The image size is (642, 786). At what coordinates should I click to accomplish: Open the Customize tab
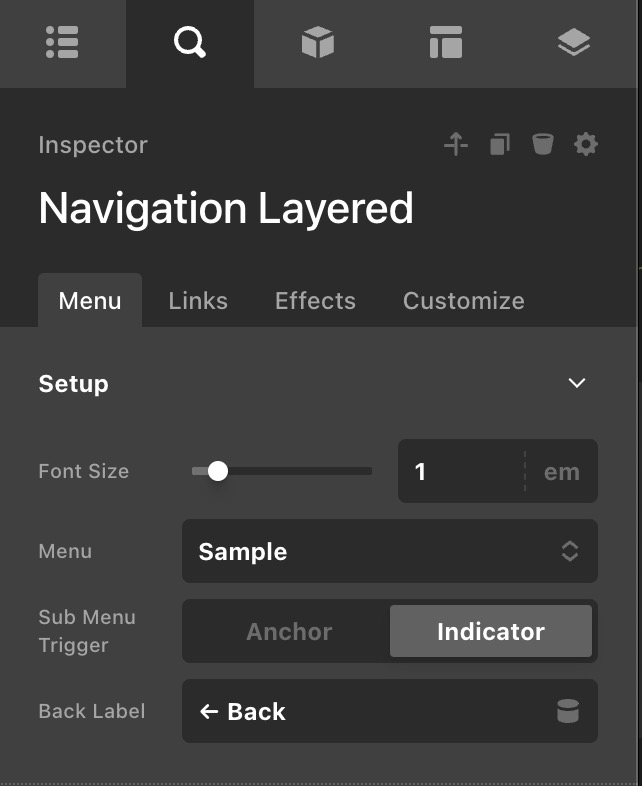click(464, 301)
